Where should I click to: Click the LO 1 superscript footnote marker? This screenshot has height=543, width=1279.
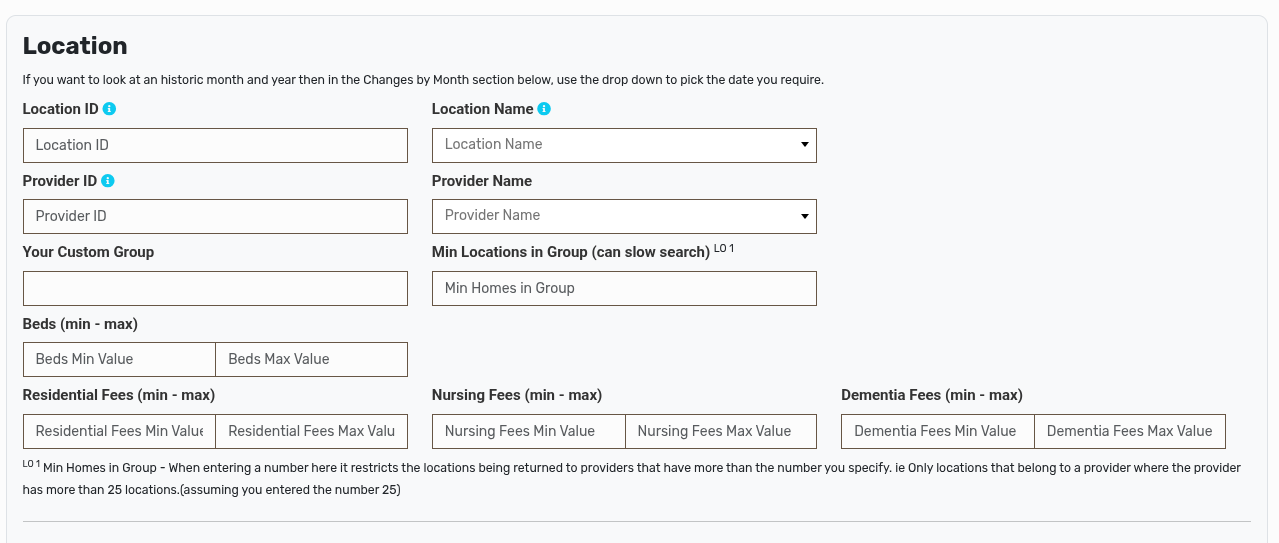click(724, 248)
